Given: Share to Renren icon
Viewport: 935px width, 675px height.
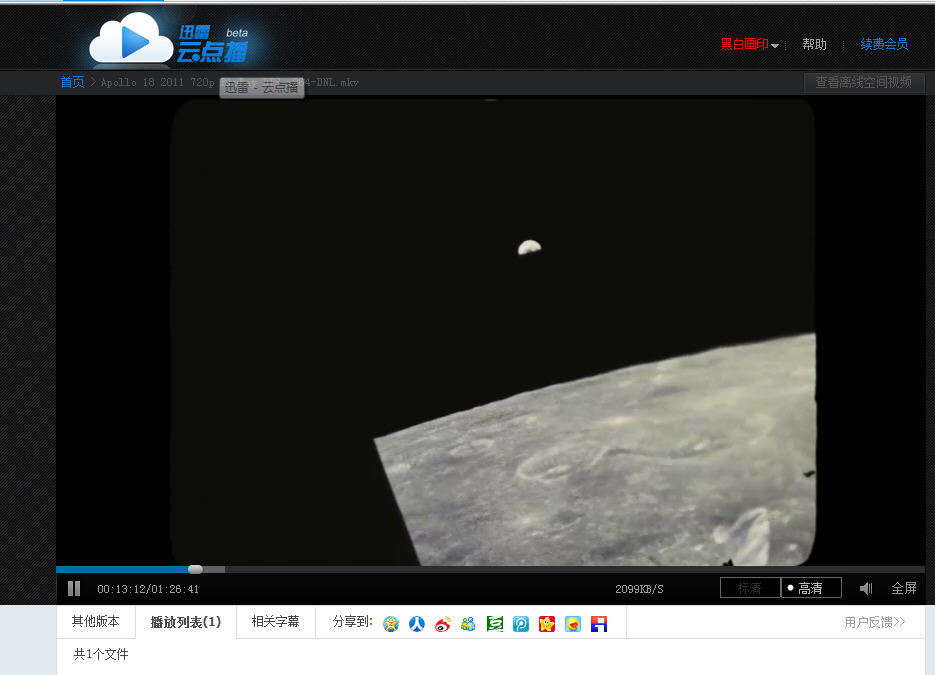Looking at the screenshot, I should coord(417,624).
